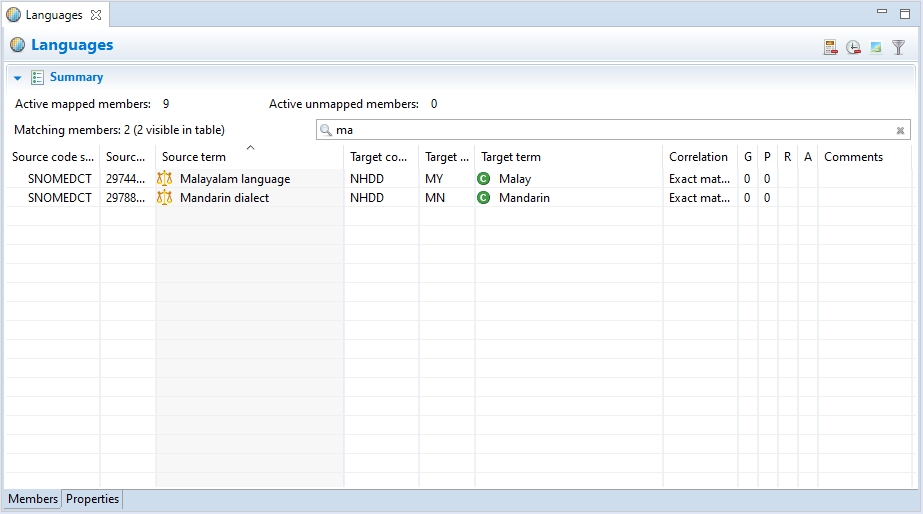
Task: Click the scales icon for Mandarin dialect
Action: point(165,198)
